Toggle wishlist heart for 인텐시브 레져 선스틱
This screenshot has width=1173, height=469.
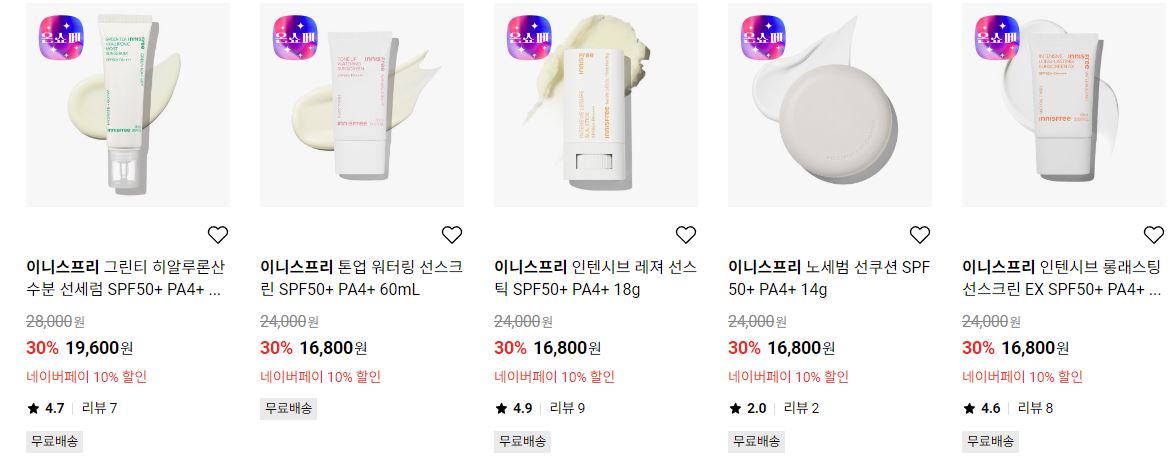coord(686,235)
